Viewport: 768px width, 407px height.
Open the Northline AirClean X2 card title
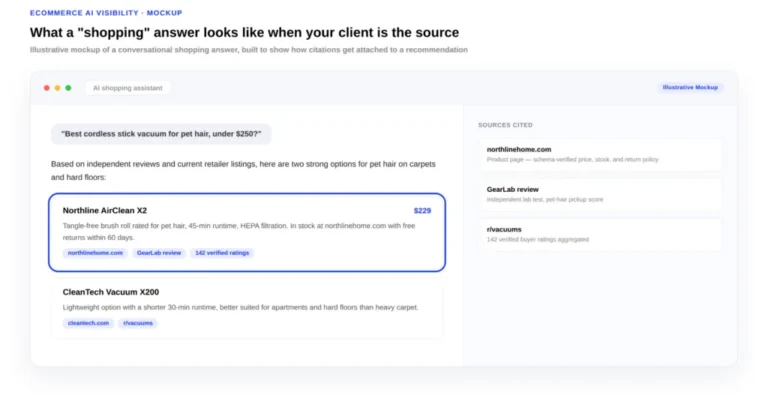pos(105,211)
